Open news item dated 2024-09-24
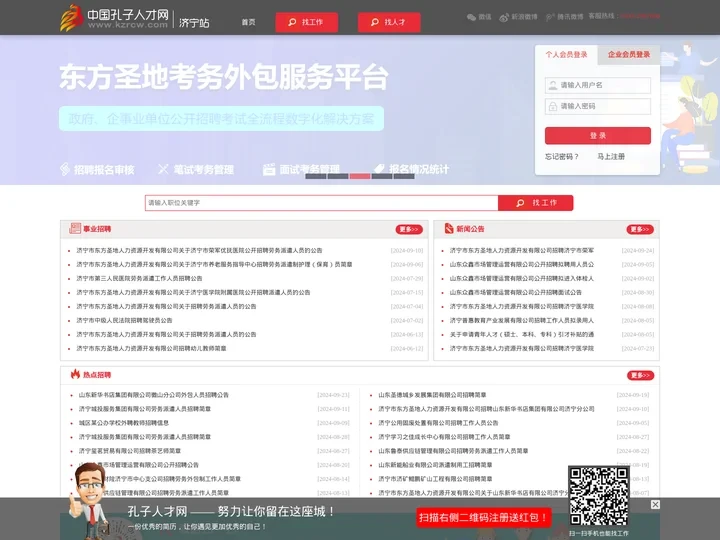This screenshot has width=720, height=540. click(x=522, y=250)
